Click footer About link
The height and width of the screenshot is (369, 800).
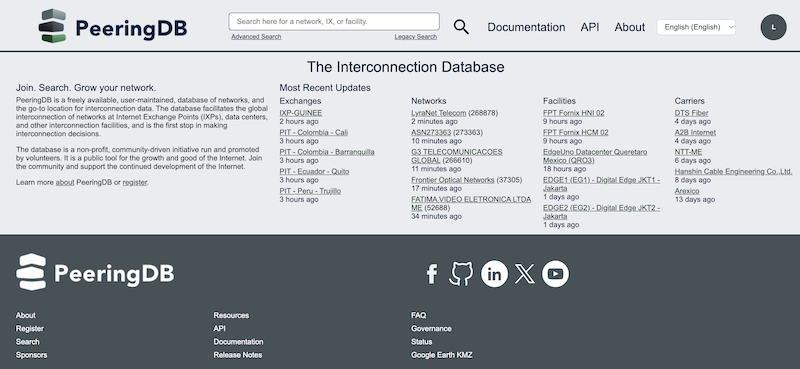click(x=26, y=315)
